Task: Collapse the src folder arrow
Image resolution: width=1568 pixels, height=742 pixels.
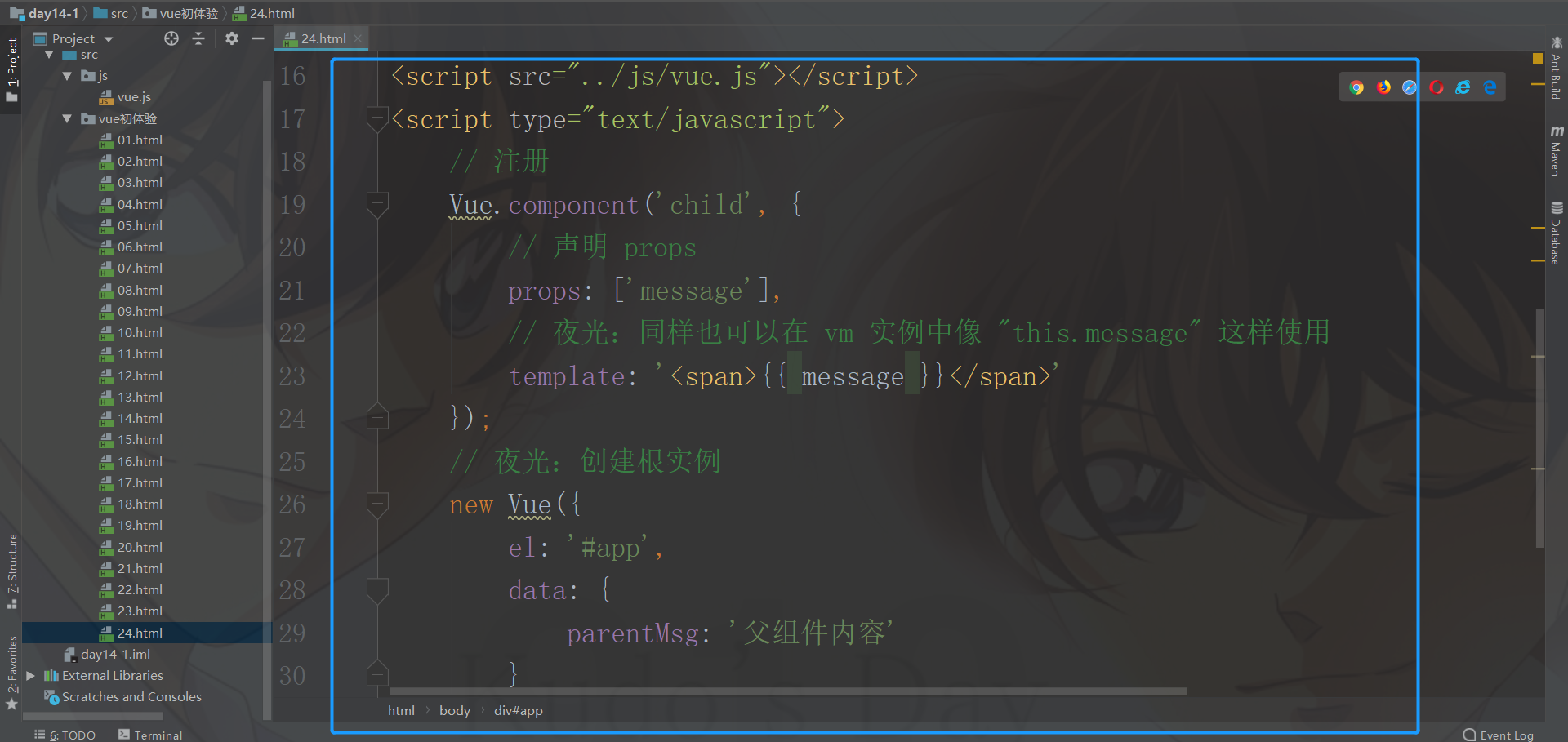Action: click(49, 55)
